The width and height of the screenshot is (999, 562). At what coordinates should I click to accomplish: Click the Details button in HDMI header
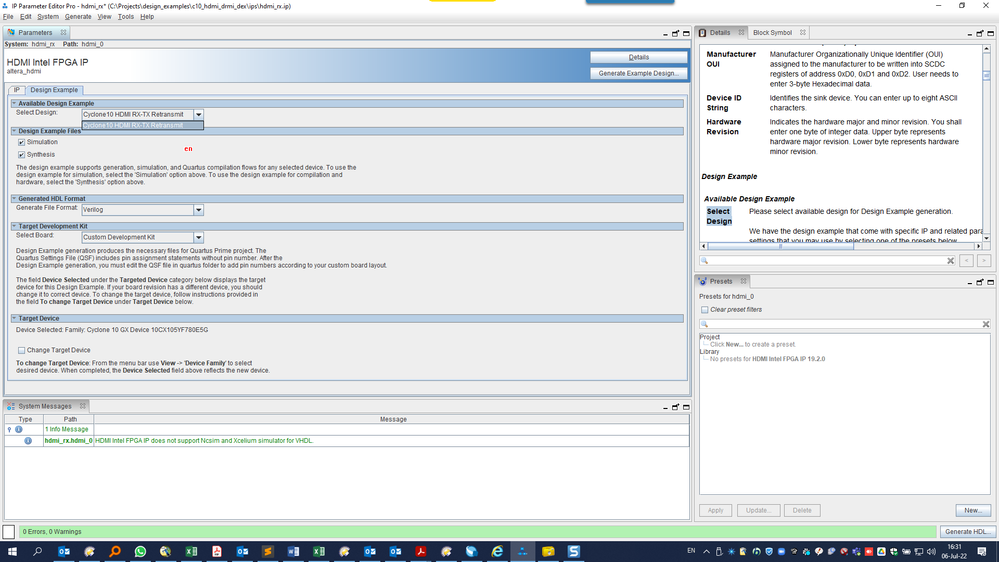click(x=638, y=57)
